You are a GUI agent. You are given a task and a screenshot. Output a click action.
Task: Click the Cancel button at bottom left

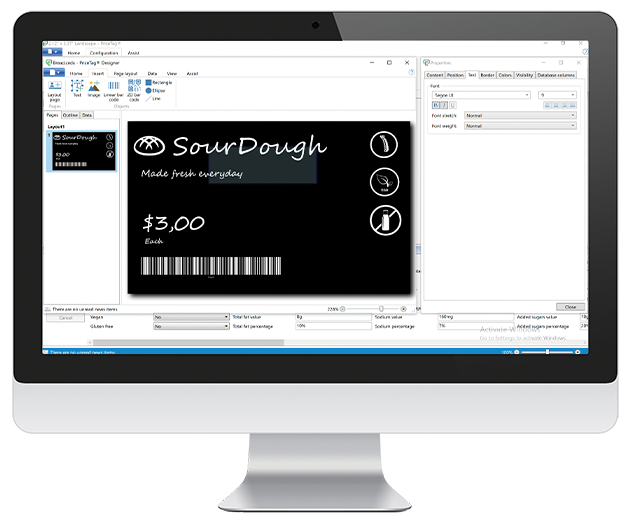coord(64,317)
